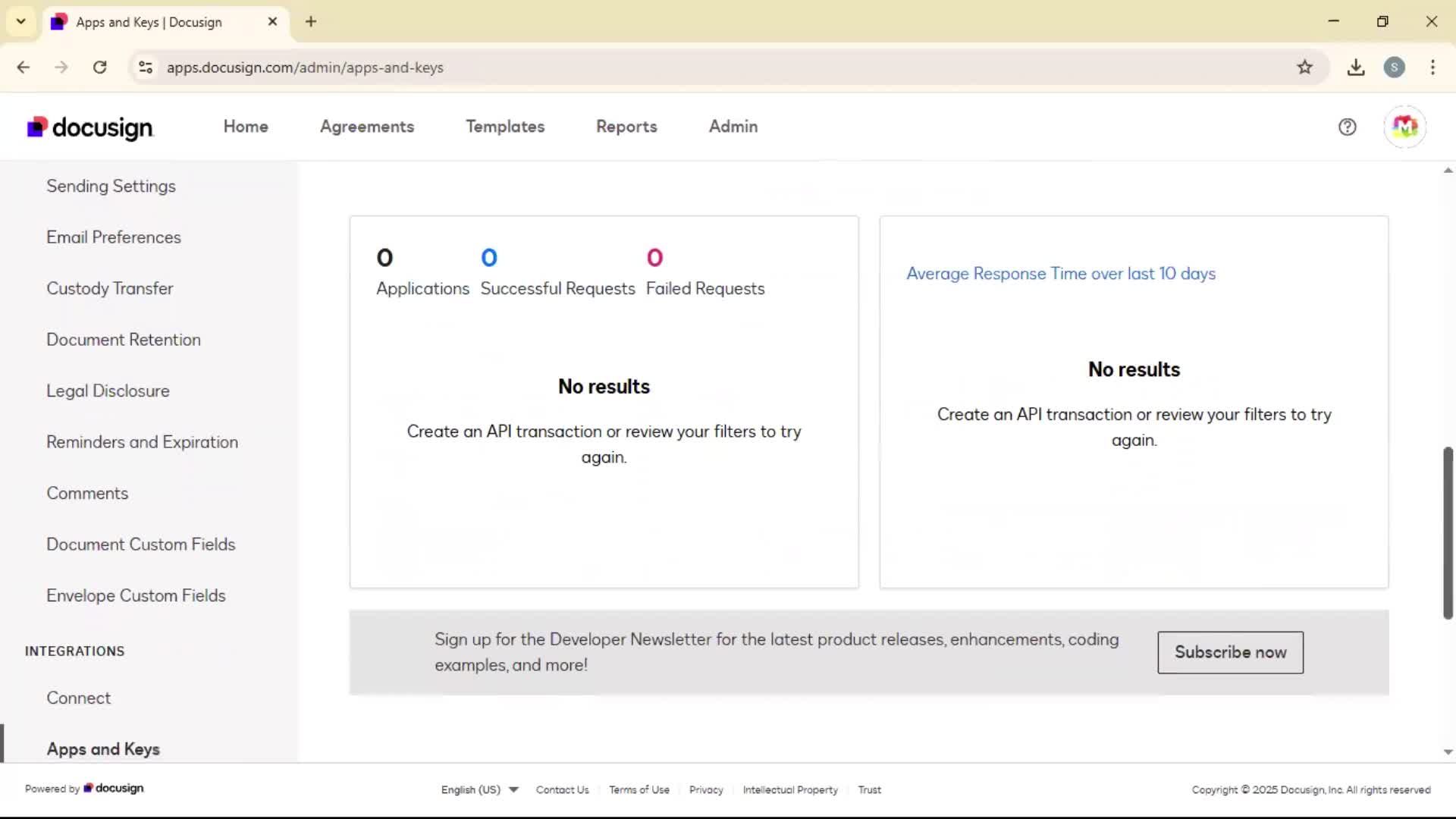
Task: Click the INTEGRATIONS section heading
Action: pyautogui.click(x=74, y=651)
